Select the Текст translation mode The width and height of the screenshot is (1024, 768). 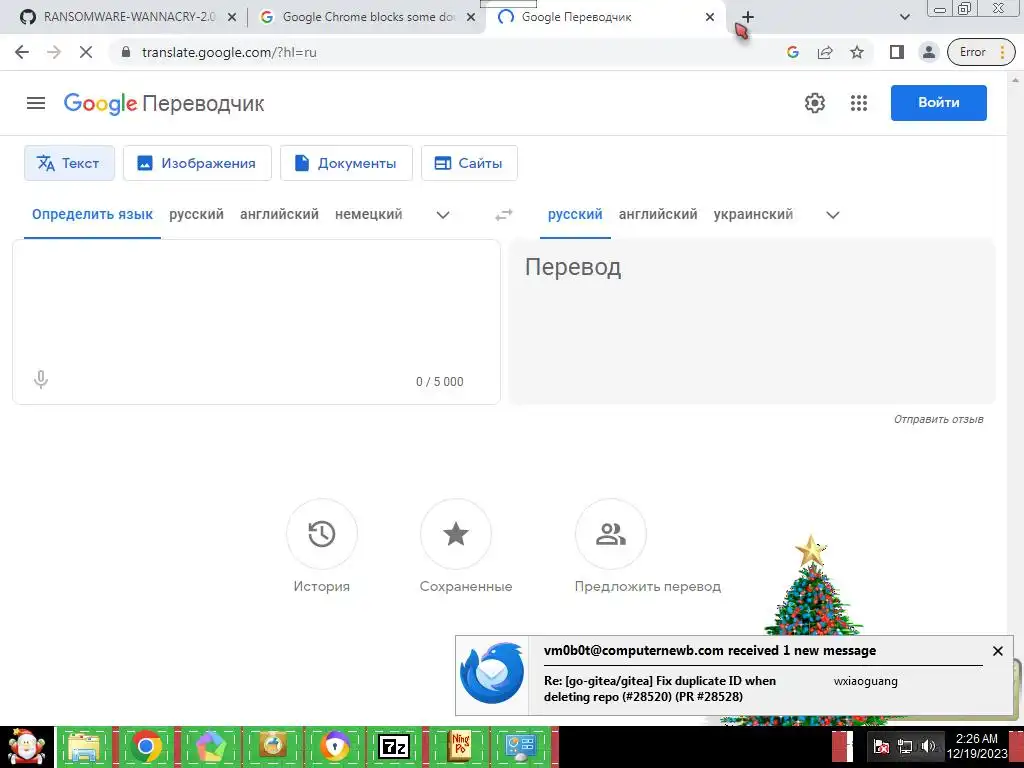[x=69, y=163]
